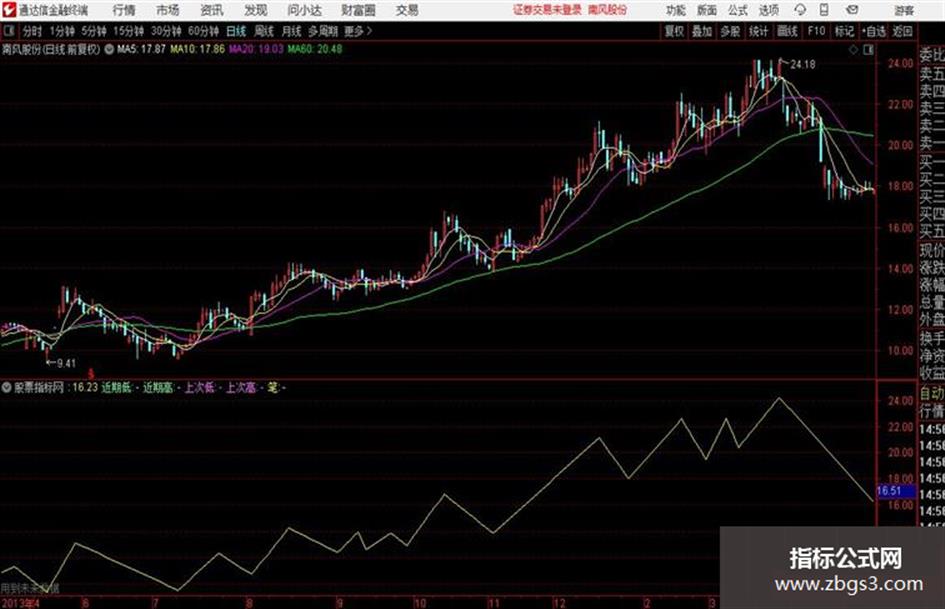
Task: Open the mail envelope icon
Action: click(x=852, y=10)
